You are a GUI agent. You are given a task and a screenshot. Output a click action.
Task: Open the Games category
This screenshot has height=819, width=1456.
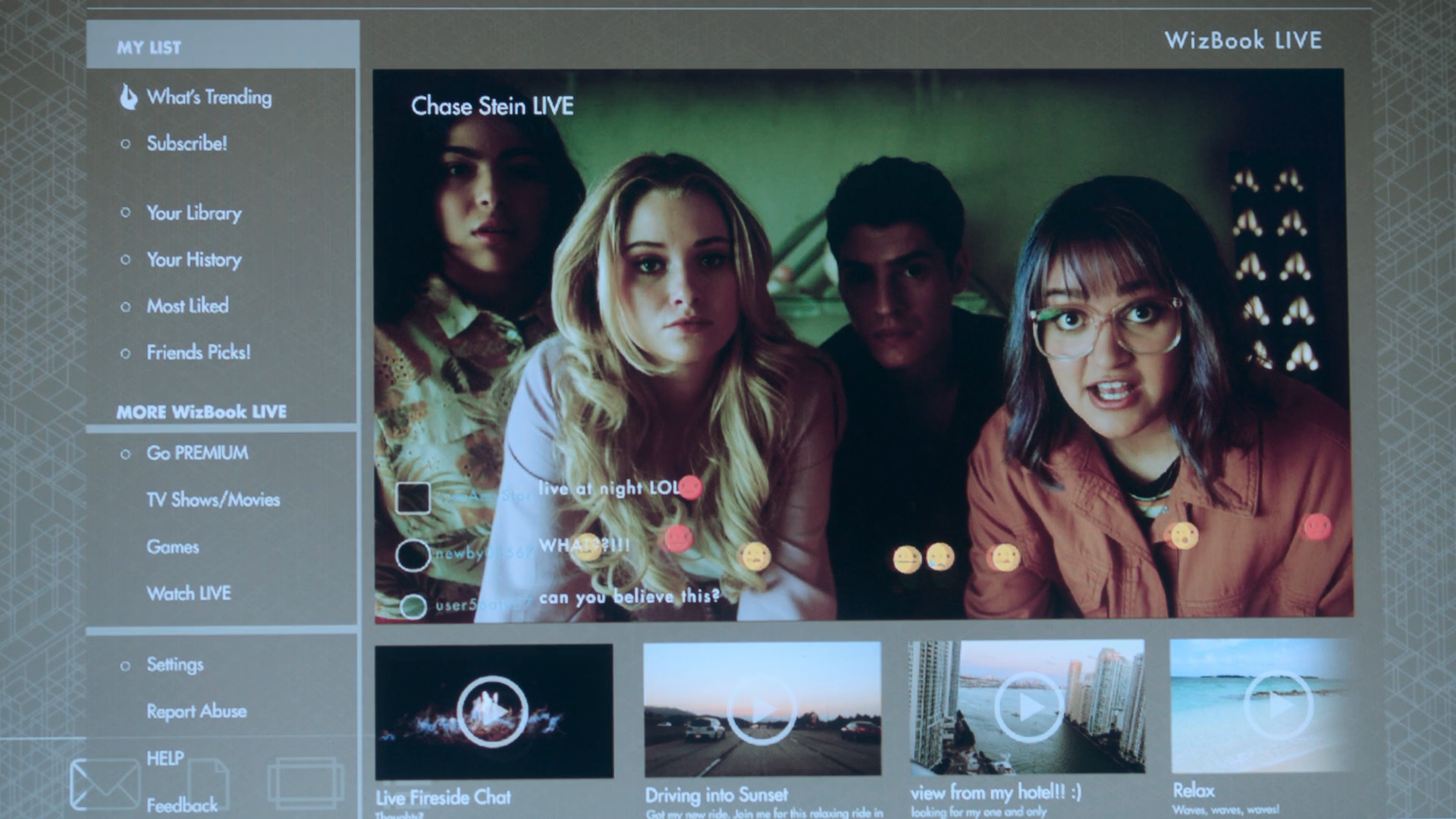173,547
